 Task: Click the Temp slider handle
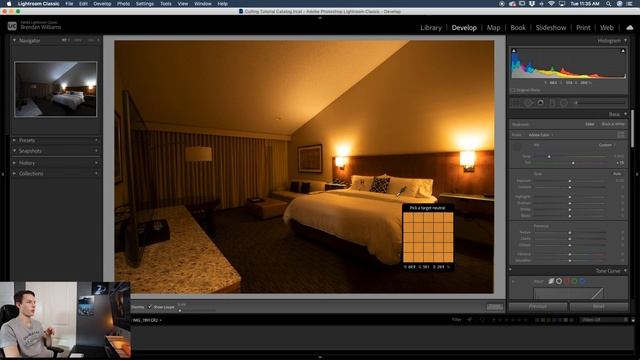coord(549,156)
